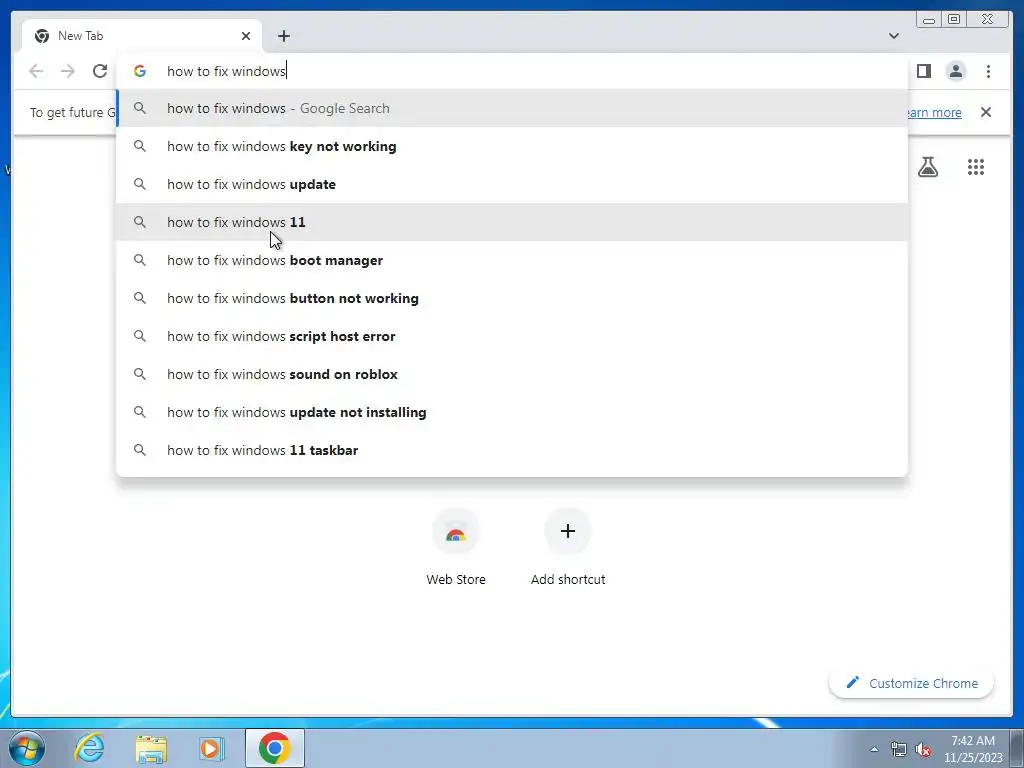This screenshot has width=1024, height=768.
Task: Click the Add shortcut tile
Action: point(568,549)
